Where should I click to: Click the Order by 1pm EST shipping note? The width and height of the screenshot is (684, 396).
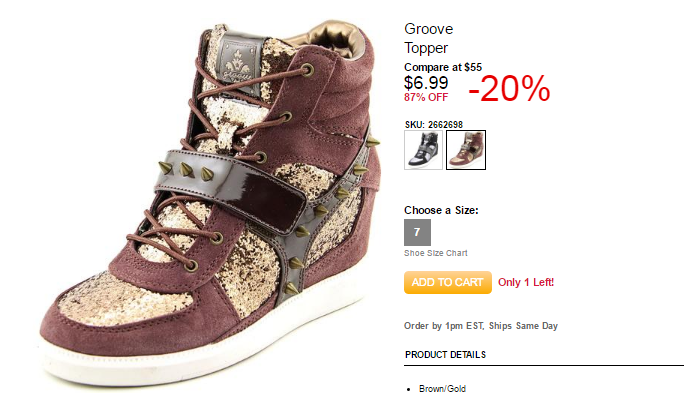click(481, 326)
